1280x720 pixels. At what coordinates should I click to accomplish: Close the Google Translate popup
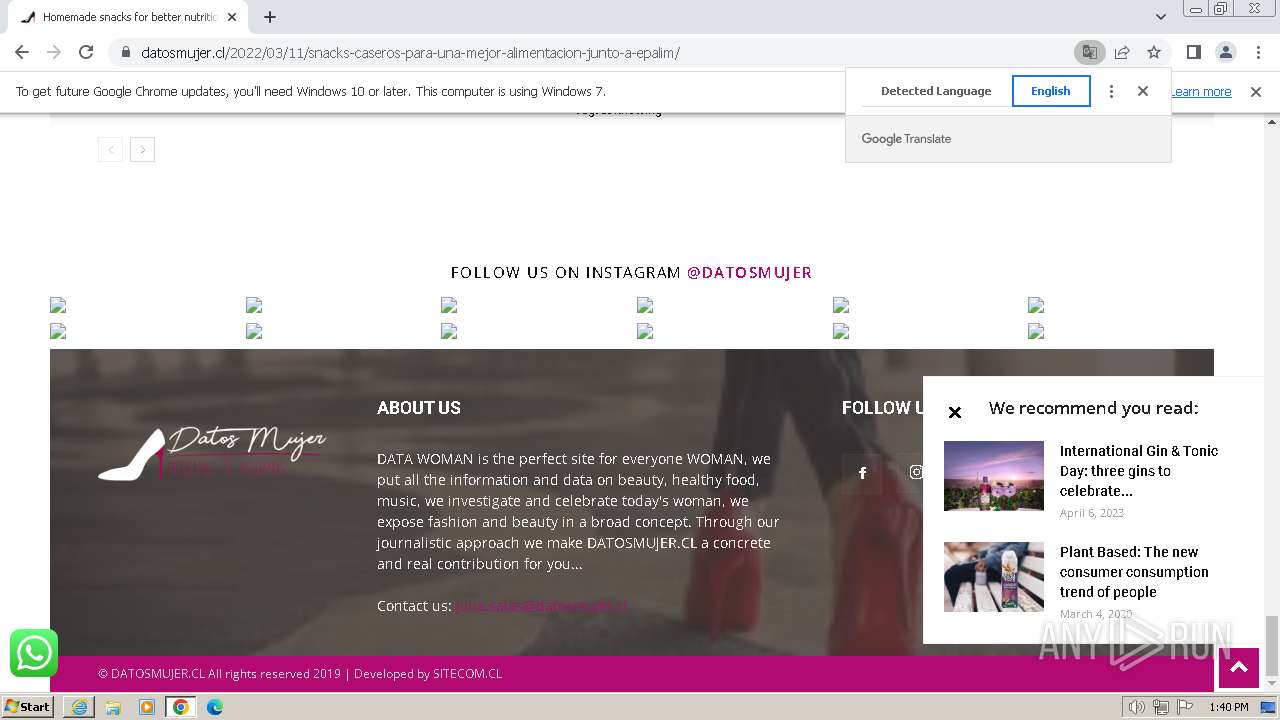pos(1143,91)
